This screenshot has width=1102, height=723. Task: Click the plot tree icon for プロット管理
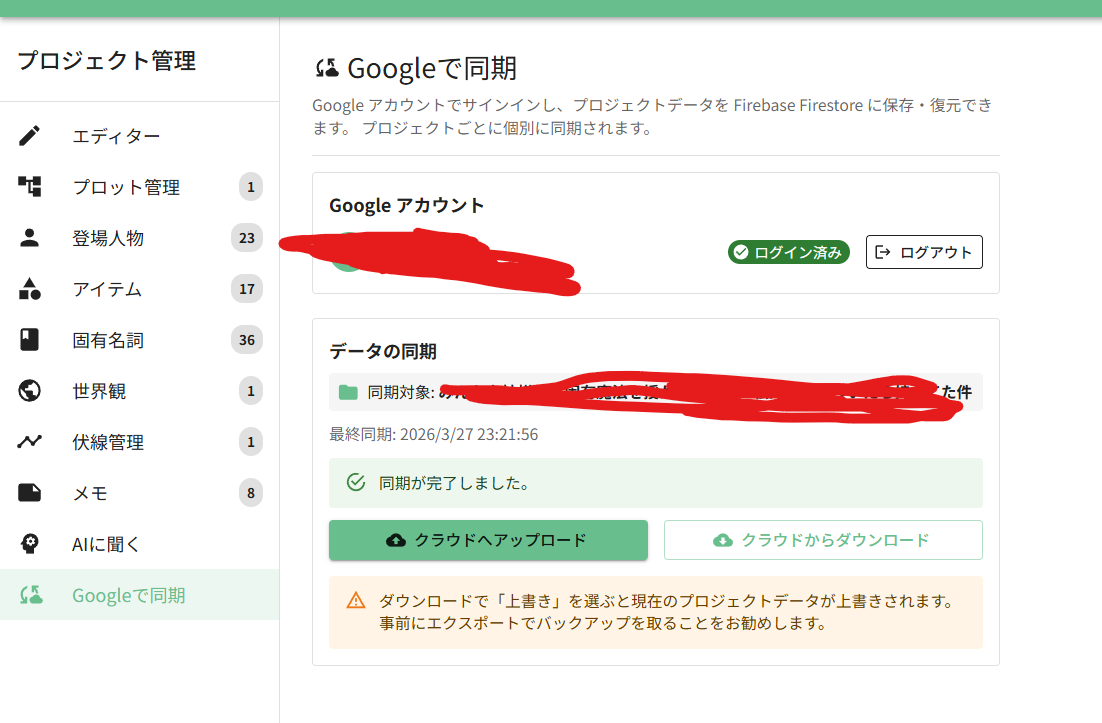pyautogui.click(x=30, y=187)
